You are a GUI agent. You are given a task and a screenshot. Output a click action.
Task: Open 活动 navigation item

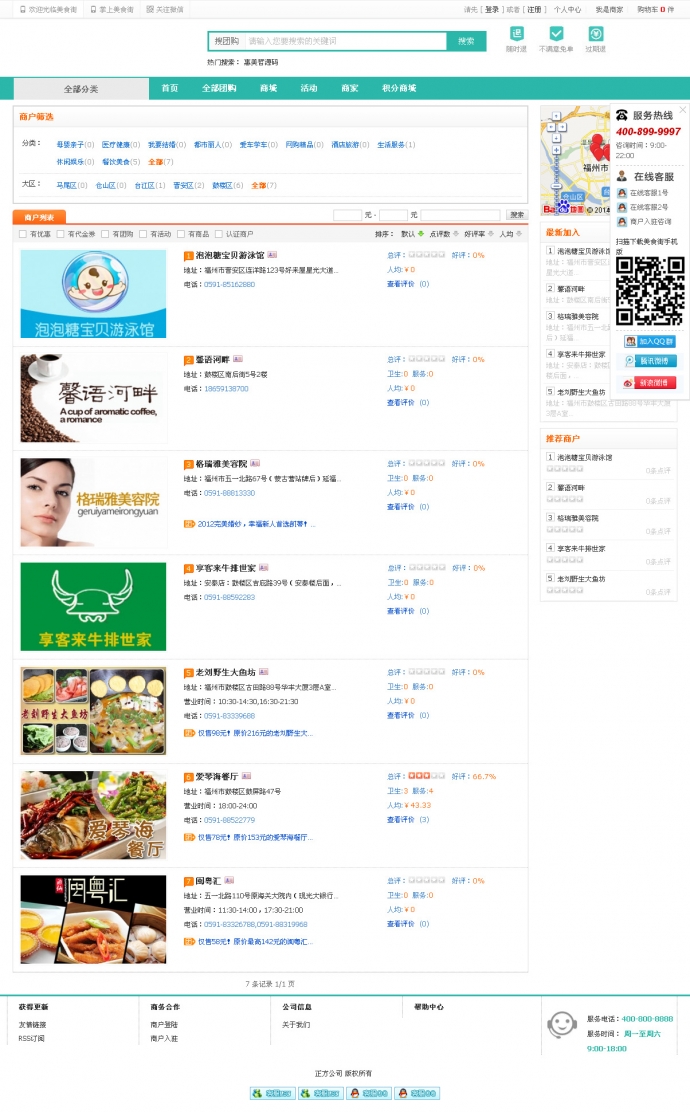click(308, 88)
